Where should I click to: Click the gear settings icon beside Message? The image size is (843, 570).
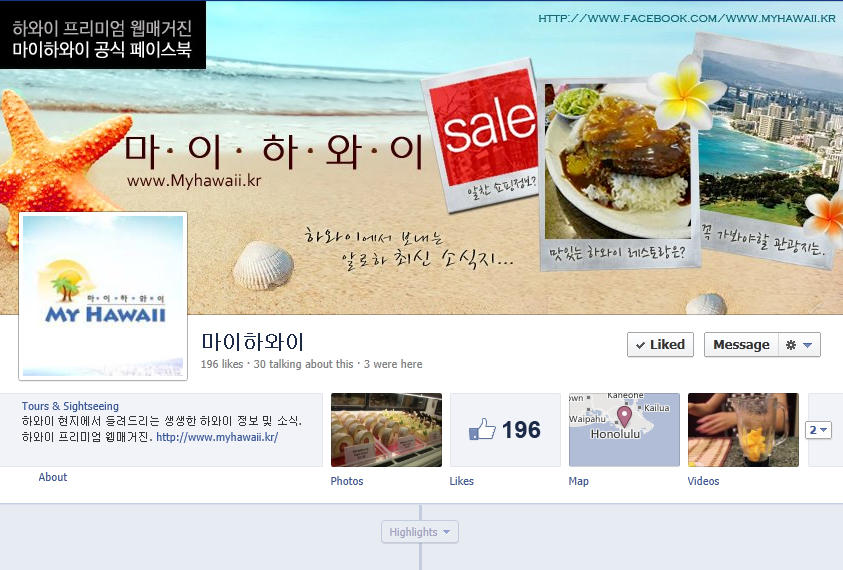790,345
